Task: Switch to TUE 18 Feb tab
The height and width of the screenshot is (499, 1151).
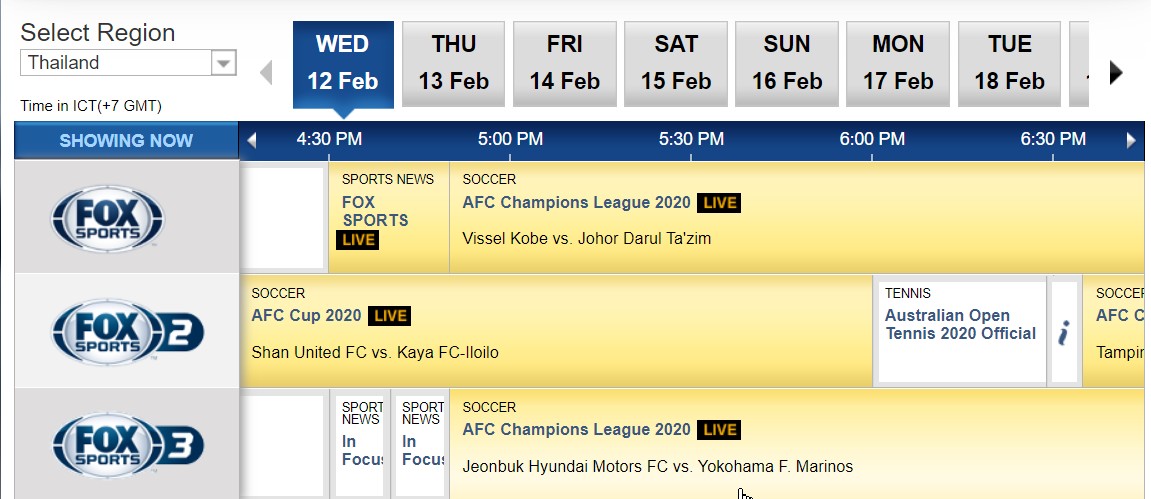Action: coord(1009,63)
